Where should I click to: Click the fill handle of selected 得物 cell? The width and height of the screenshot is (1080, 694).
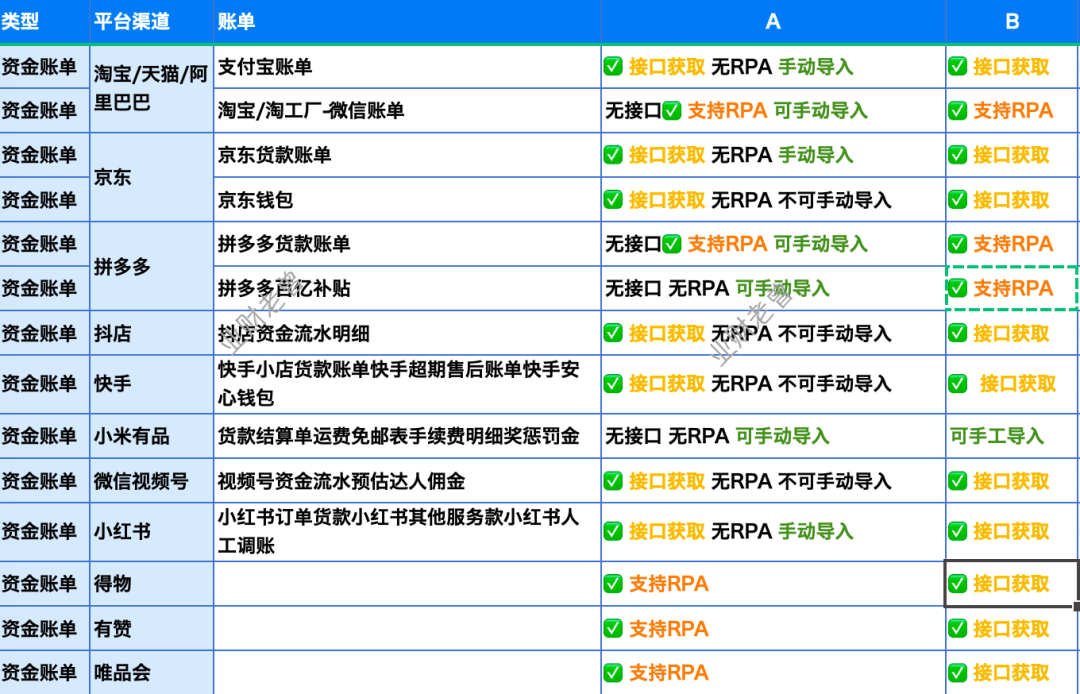tap(1076, 606)
